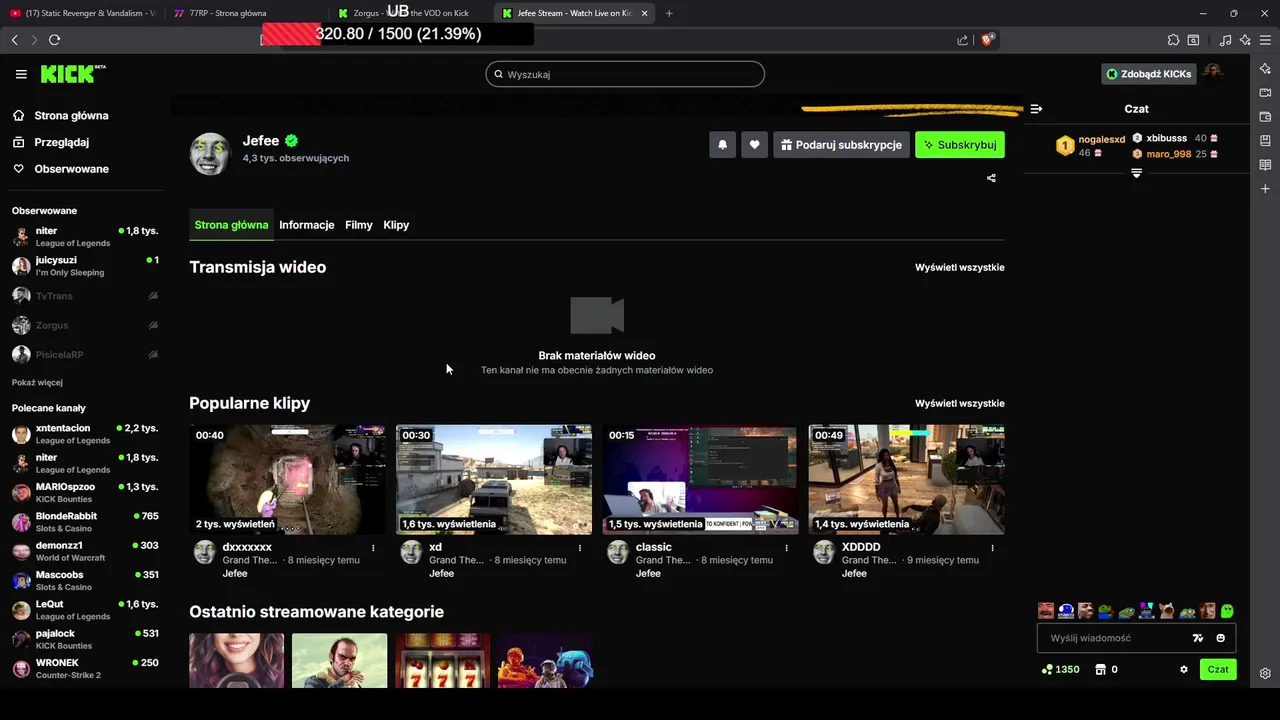
Task: Open the classic clip thumbnail
Action: click(700, 480)
